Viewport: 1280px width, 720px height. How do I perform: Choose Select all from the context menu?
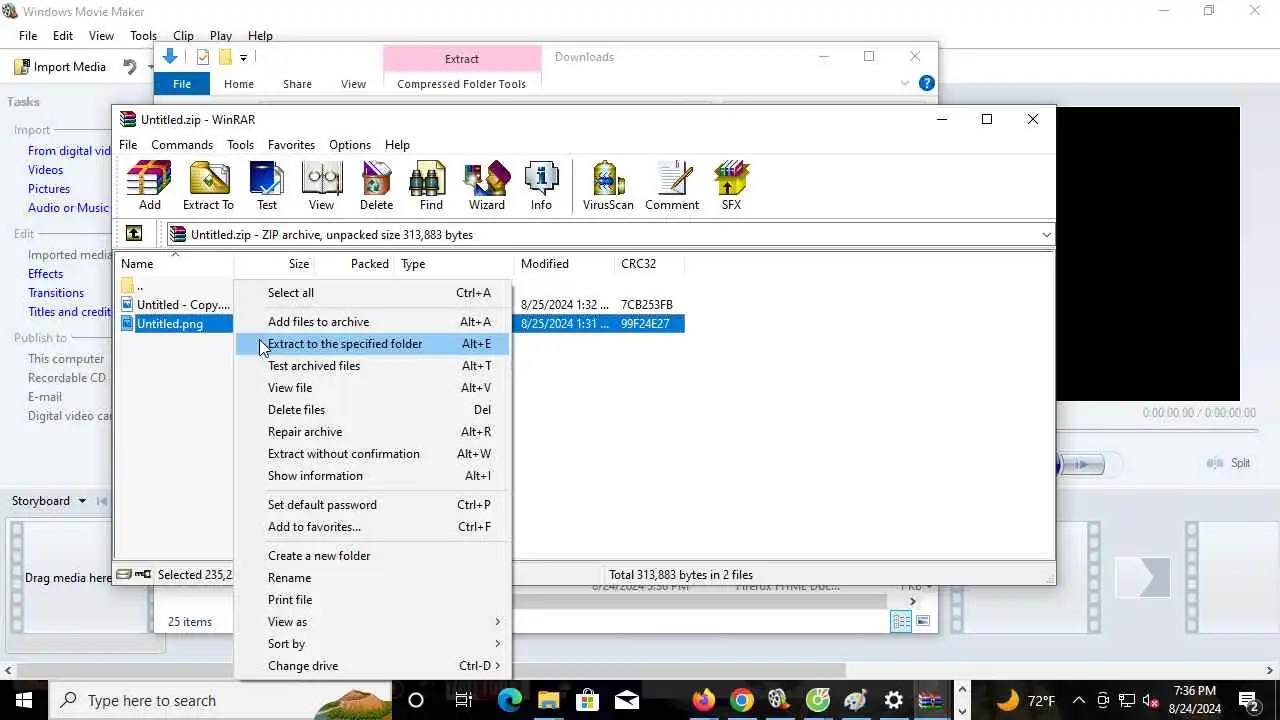pos(372,293)
